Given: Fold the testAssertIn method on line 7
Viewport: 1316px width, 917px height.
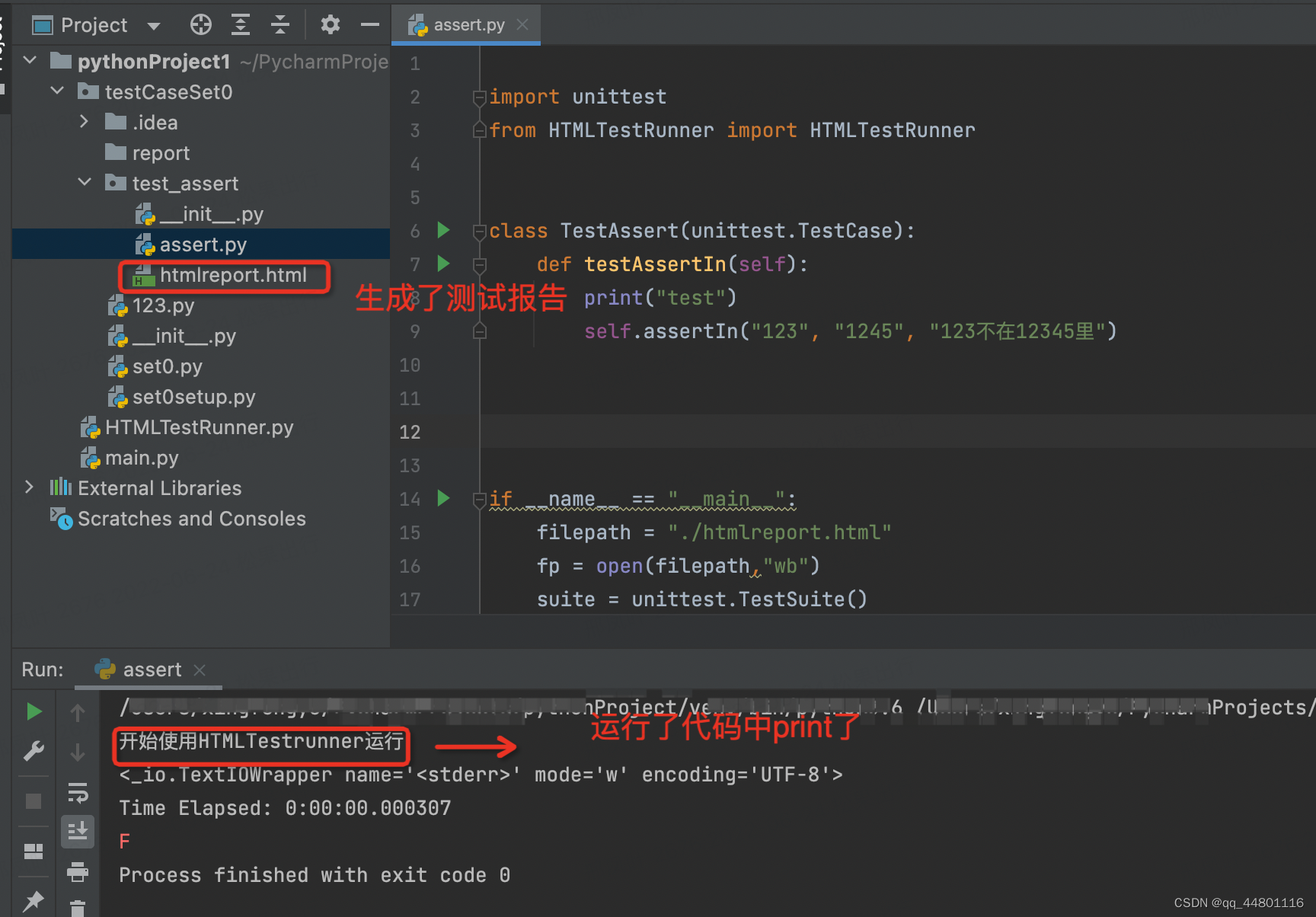Looking at the screenshot, I should coord(479,265).
